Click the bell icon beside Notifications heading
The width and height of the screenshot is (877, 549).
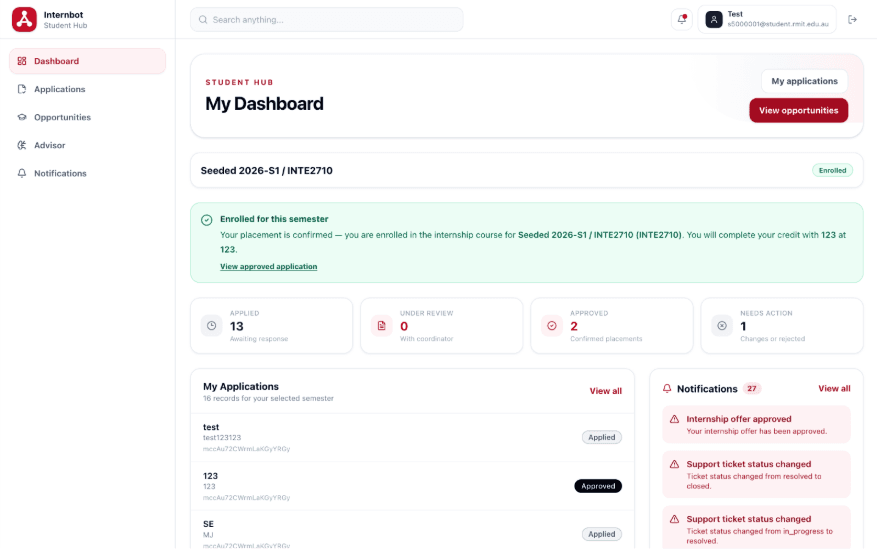667,389
